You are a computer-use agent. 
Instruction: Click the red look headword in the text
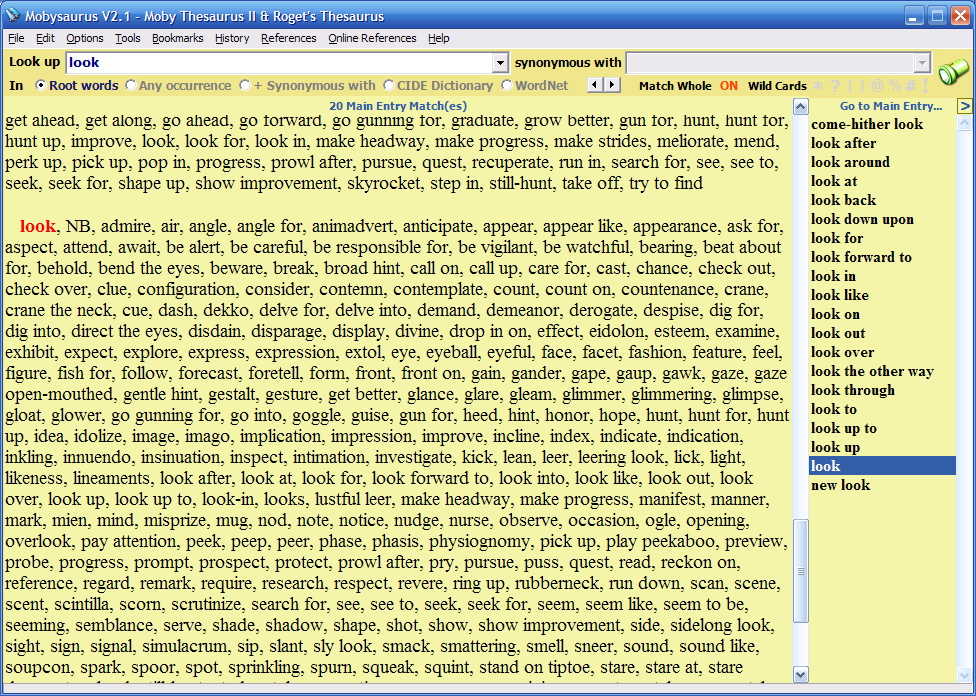[x=37, y=226]
